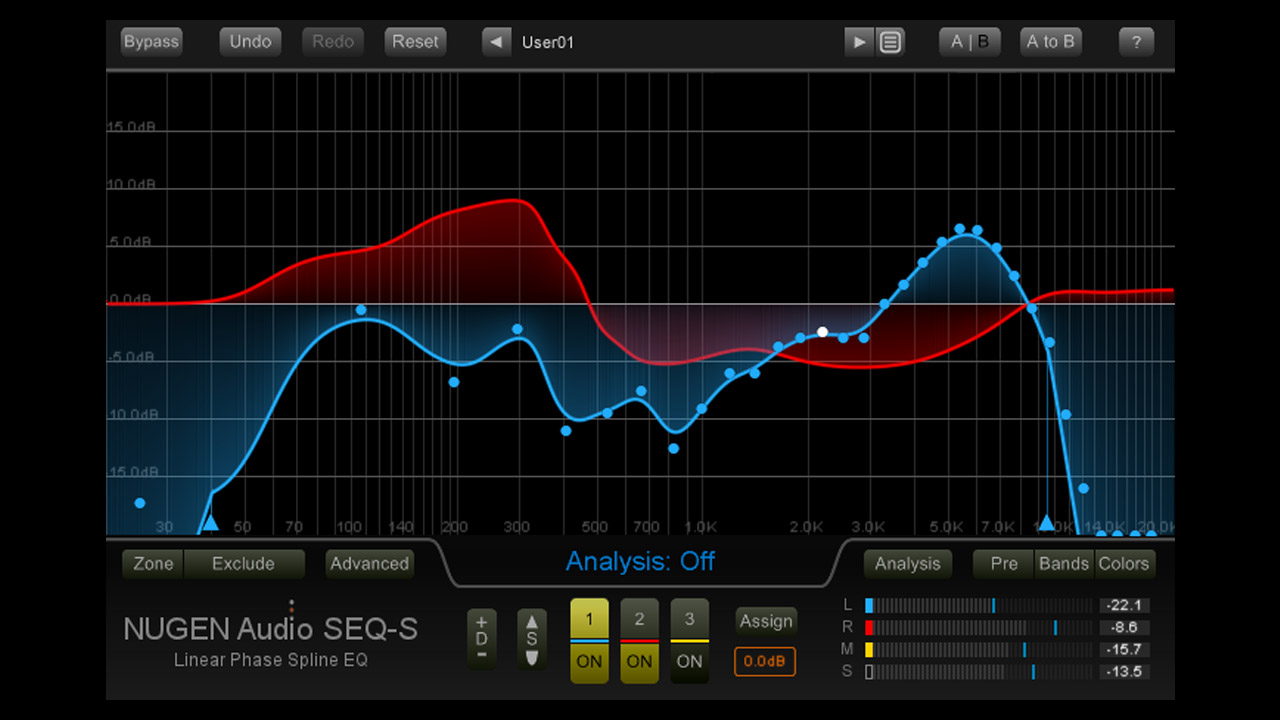This screenshot has height=720, width=1280.
Task: Click the S up/down shift control
Action: pos(532,639)
